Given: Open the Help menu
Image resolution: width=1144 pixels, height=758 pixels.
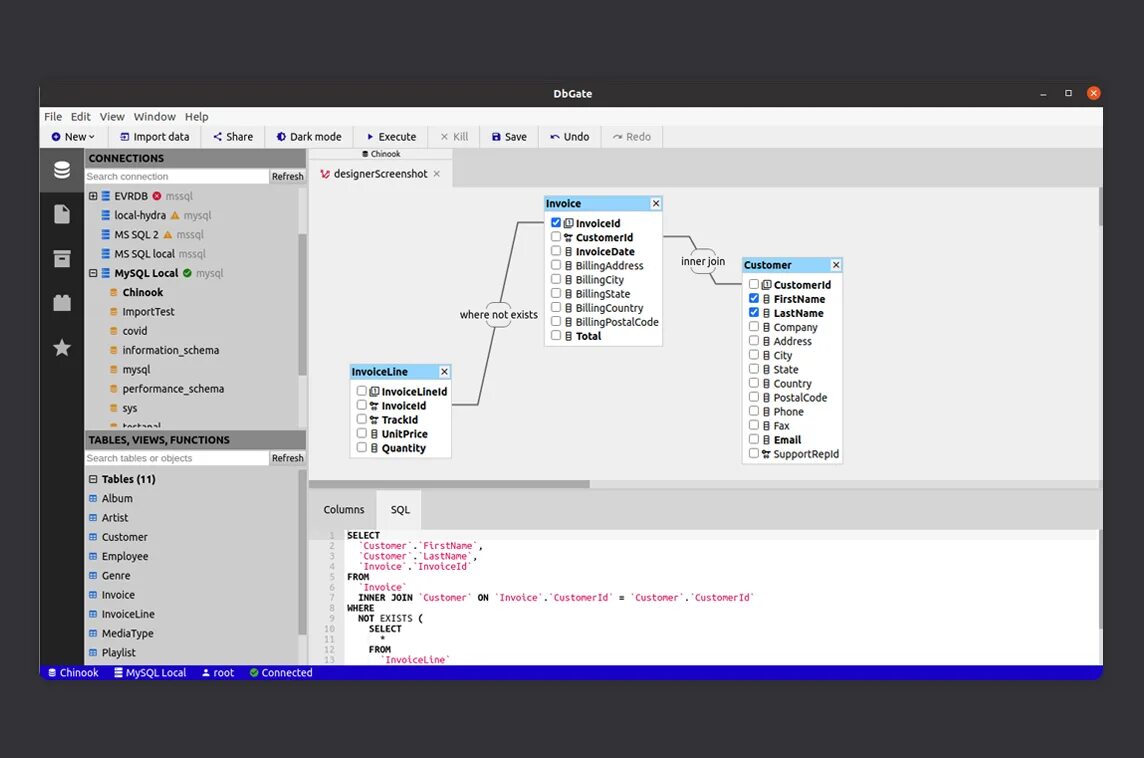Looking at the screenshot, I should click(x=196, y=117).
